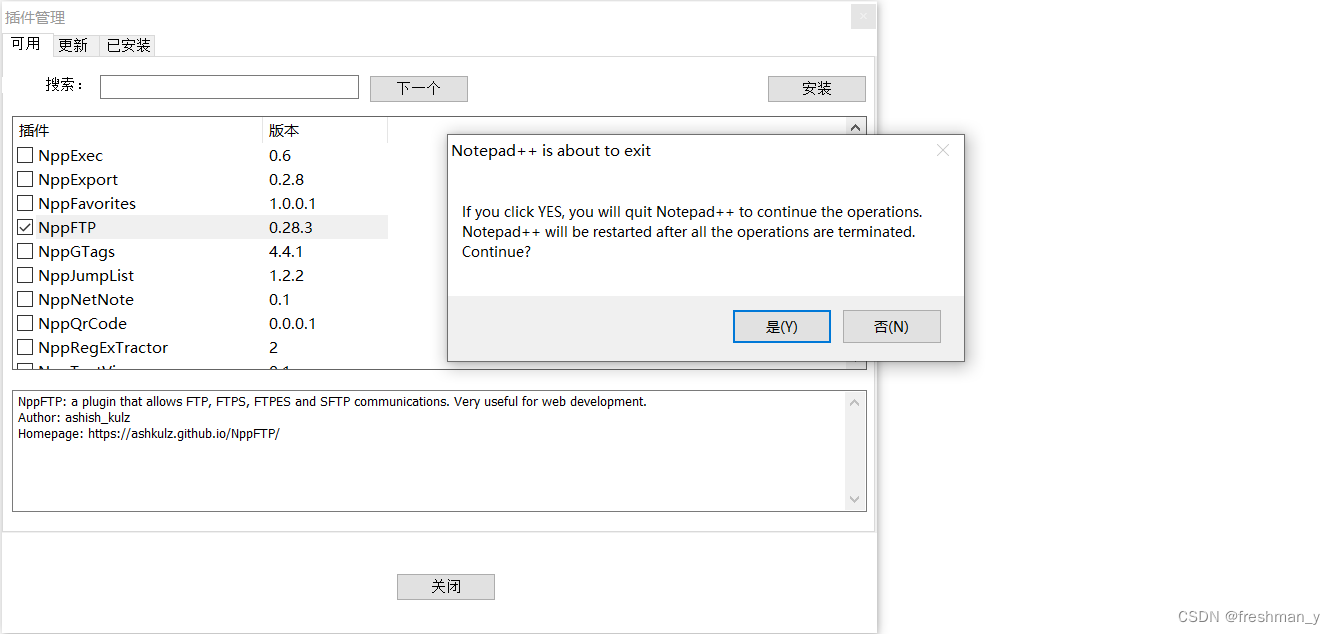Open the 已安装 tab
The height and width of the screenshot is (634, 1335).
point(127,44)
